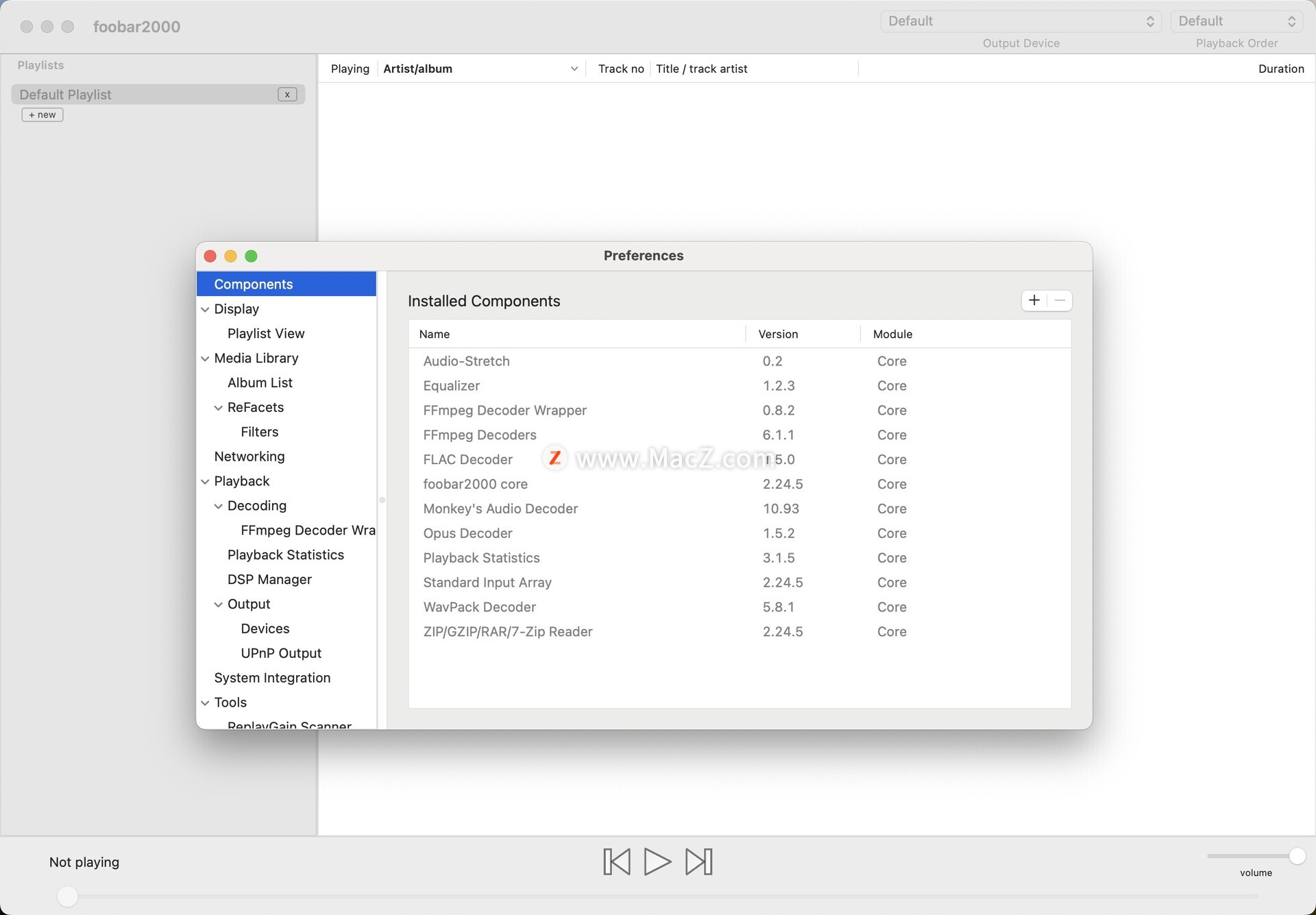Select the ZIP/GZIP/RAR/7-Zip Reader row
The width and height of the screenshot is (1316, 915).
click(x=740, y=632)
